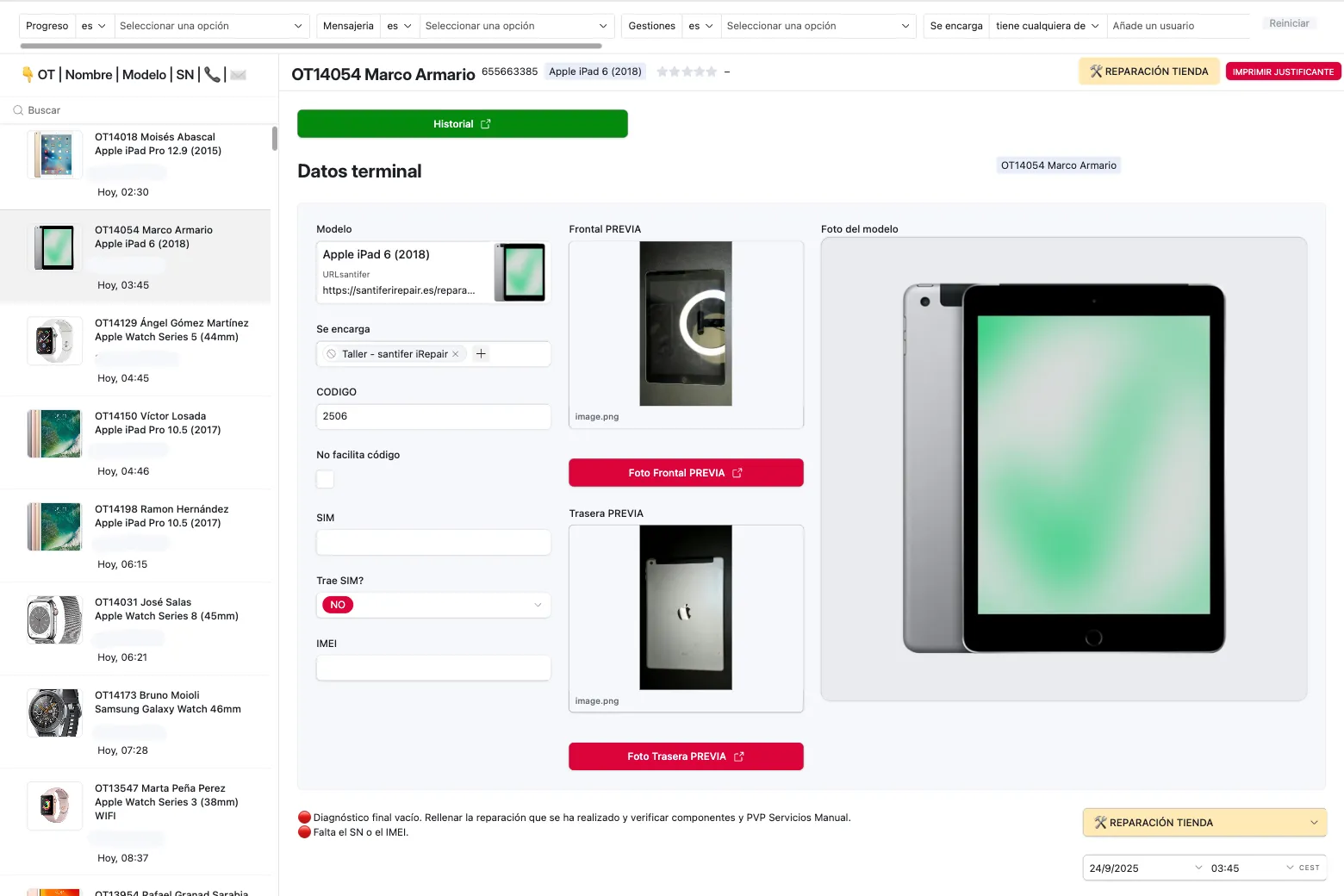Click the envelope icon in the sidebar header
The image size is (1344, 896).
coord(239,74)
